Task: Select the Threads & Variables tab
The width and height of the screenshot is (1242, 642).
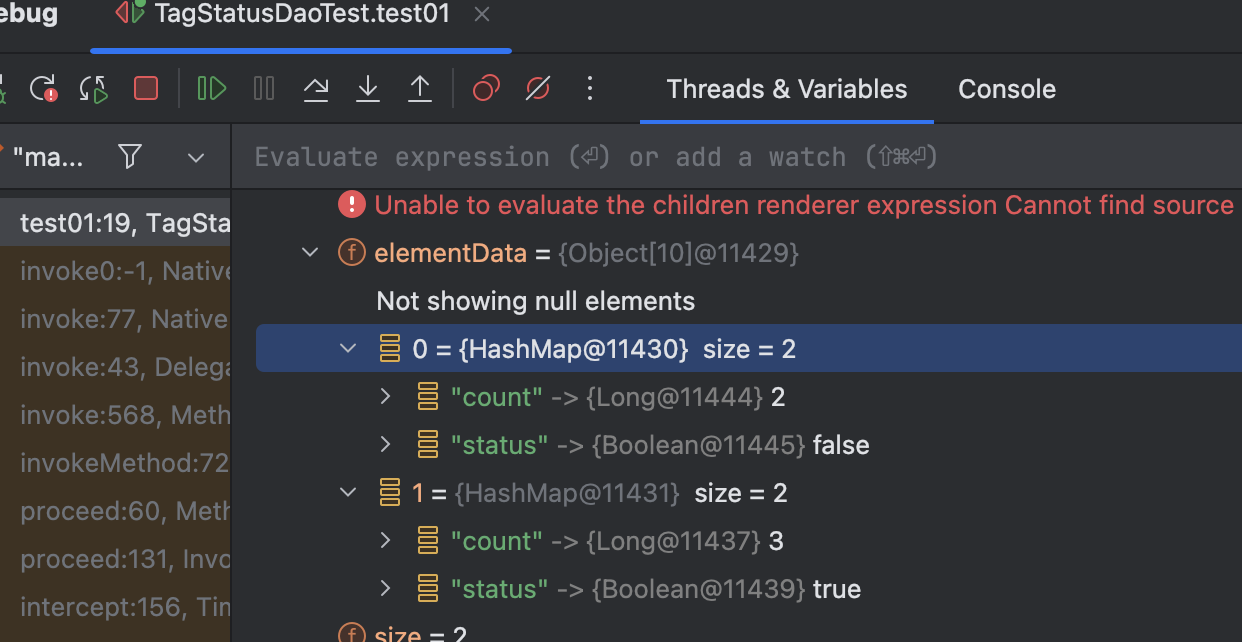Action: tap(787, 89)
